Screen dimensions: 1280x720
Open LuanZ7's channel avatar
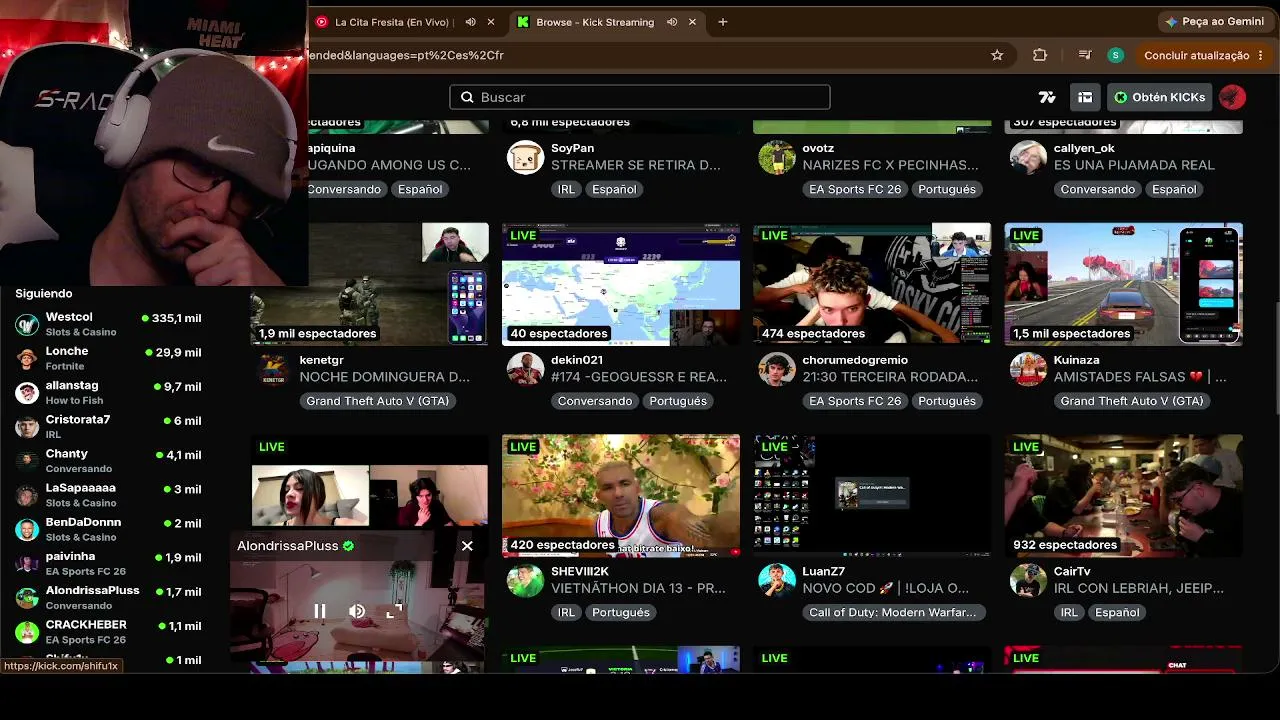pyautogui.click(x=777, y=580)
